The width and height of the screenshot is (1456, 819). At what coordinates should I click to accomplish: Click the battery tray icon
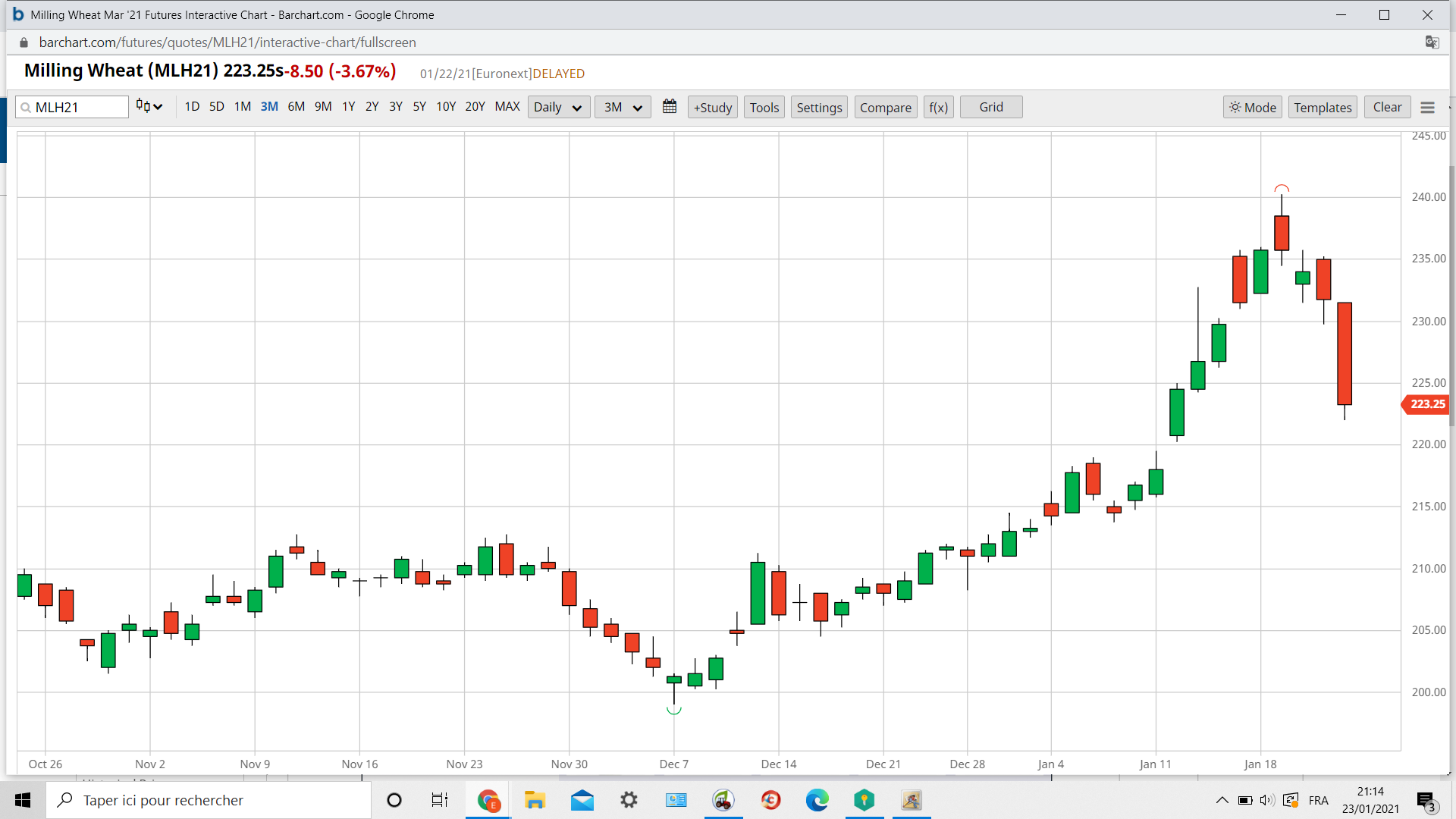coord(1245,800)
